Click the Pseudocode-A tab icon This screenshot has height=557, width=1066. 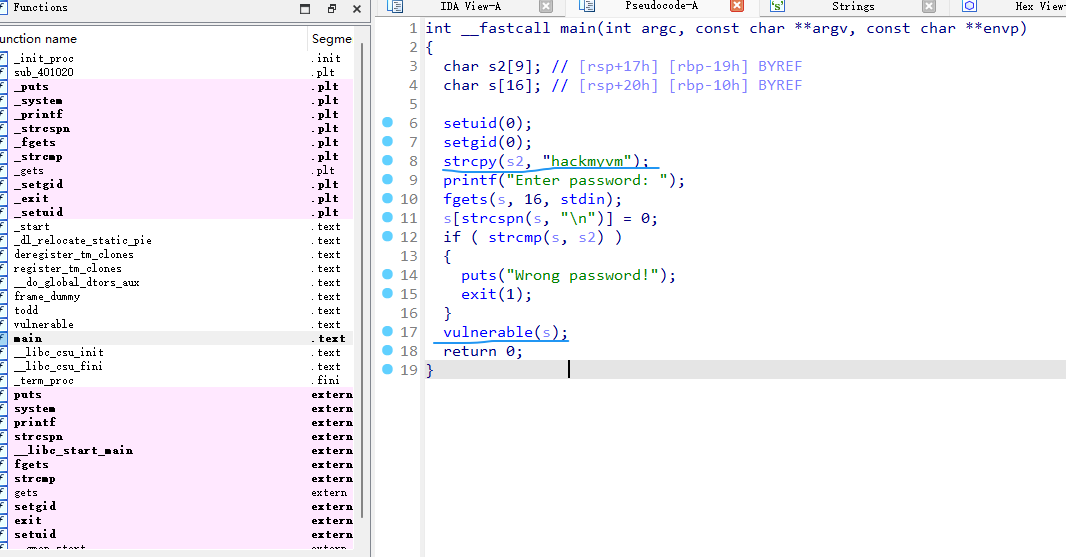click(x=587, y=6)
